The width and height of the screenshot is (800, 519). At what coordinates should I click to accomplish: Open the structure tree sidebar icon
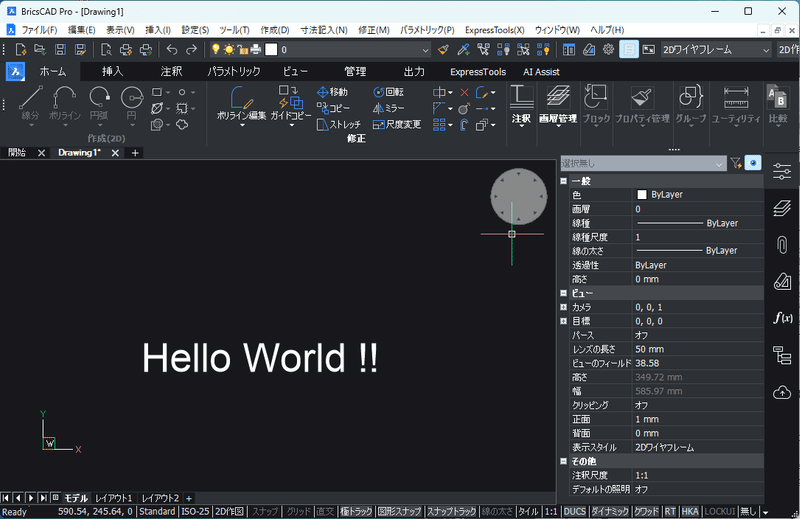point(782,355)
